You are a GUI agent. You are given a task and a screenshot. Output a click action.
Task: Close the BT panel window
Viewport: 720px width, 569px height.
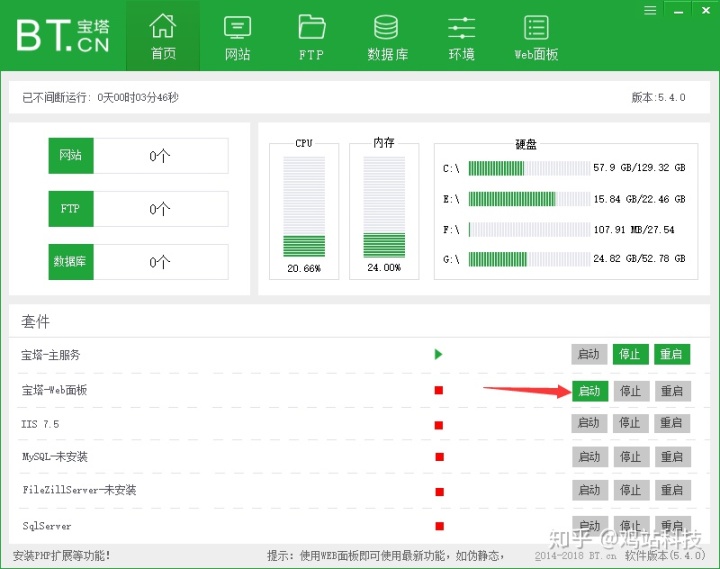706,10
